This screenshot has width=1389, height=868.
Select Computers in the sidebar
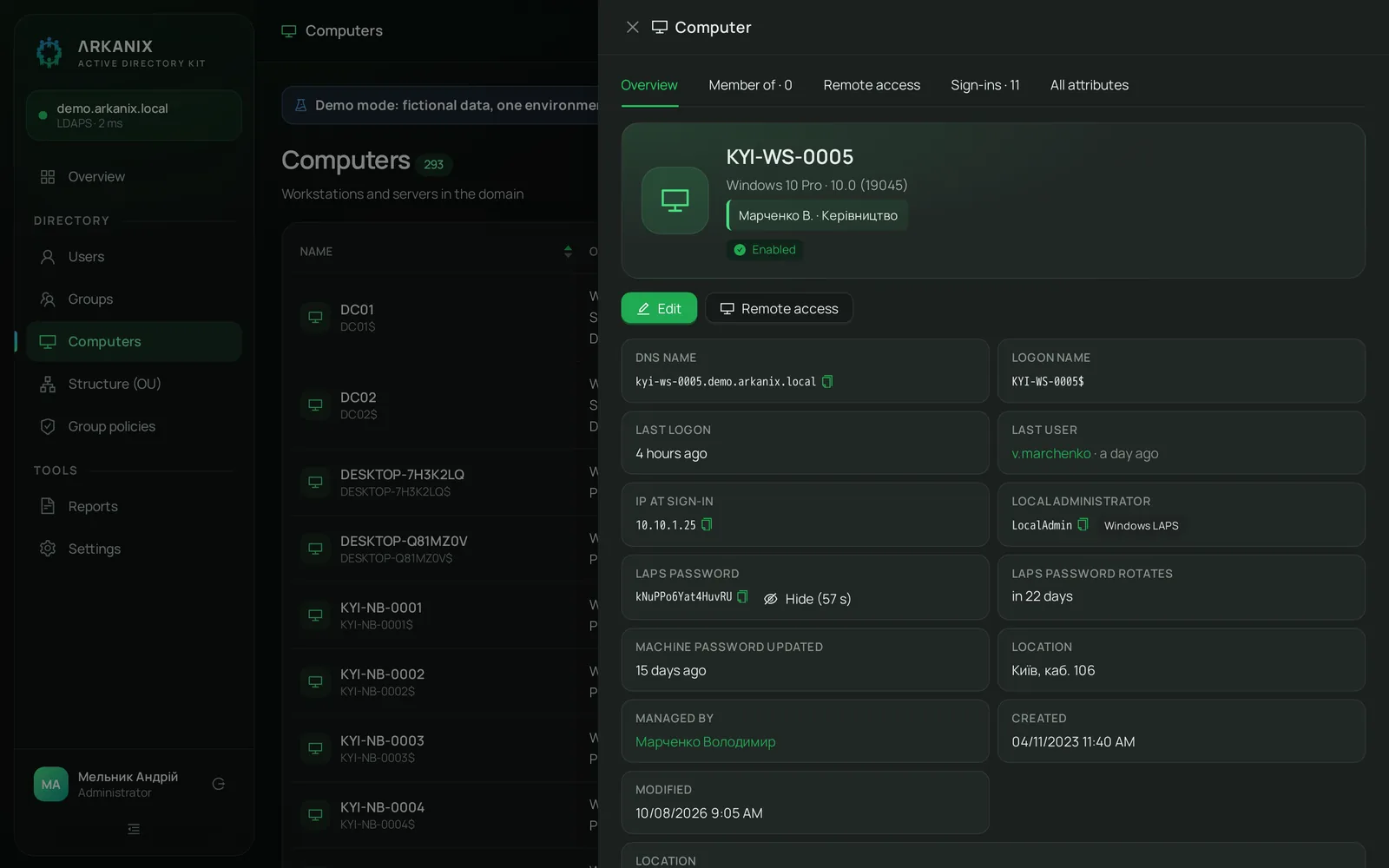pos(134,341)
